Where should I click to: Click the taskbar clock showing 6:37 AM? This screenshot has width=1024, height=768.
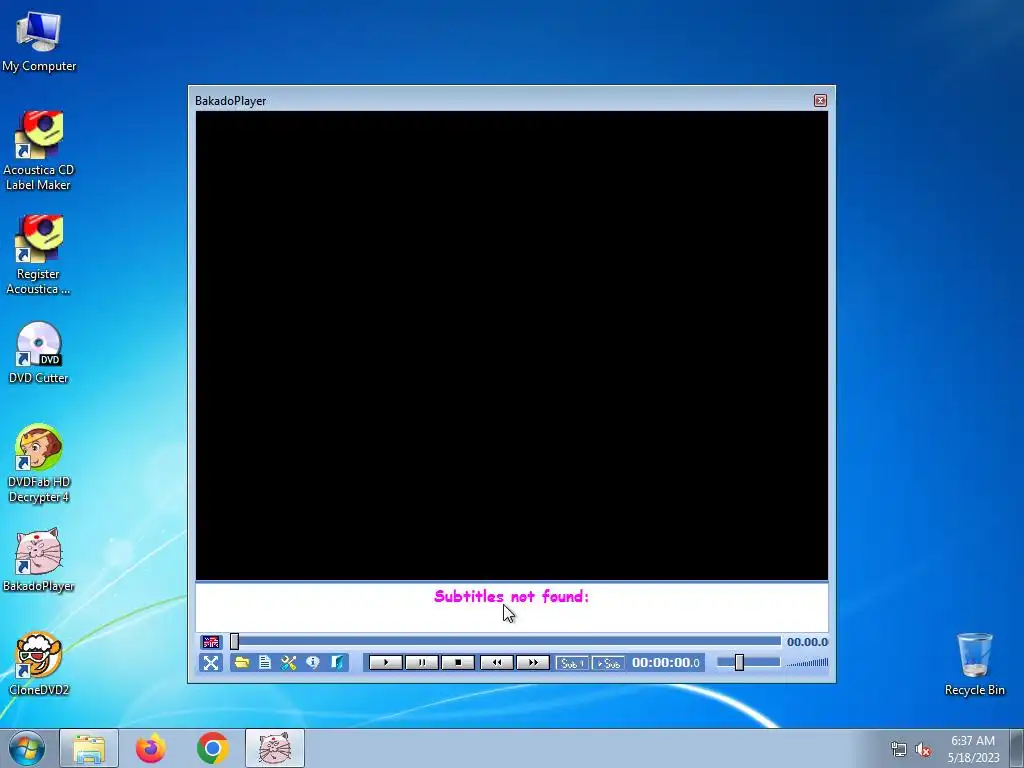click(x=973, y=749)
